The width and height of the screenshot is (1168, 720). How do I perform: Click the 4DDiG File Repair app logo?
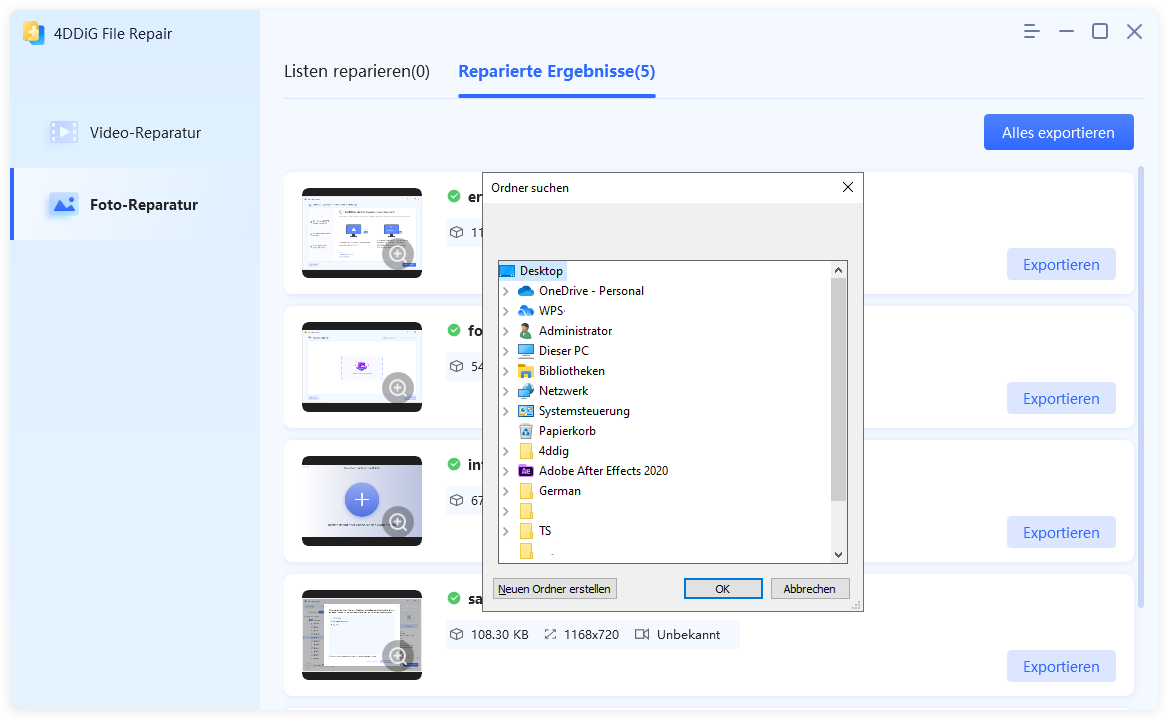pyautogui.click(x=35, y=32)
